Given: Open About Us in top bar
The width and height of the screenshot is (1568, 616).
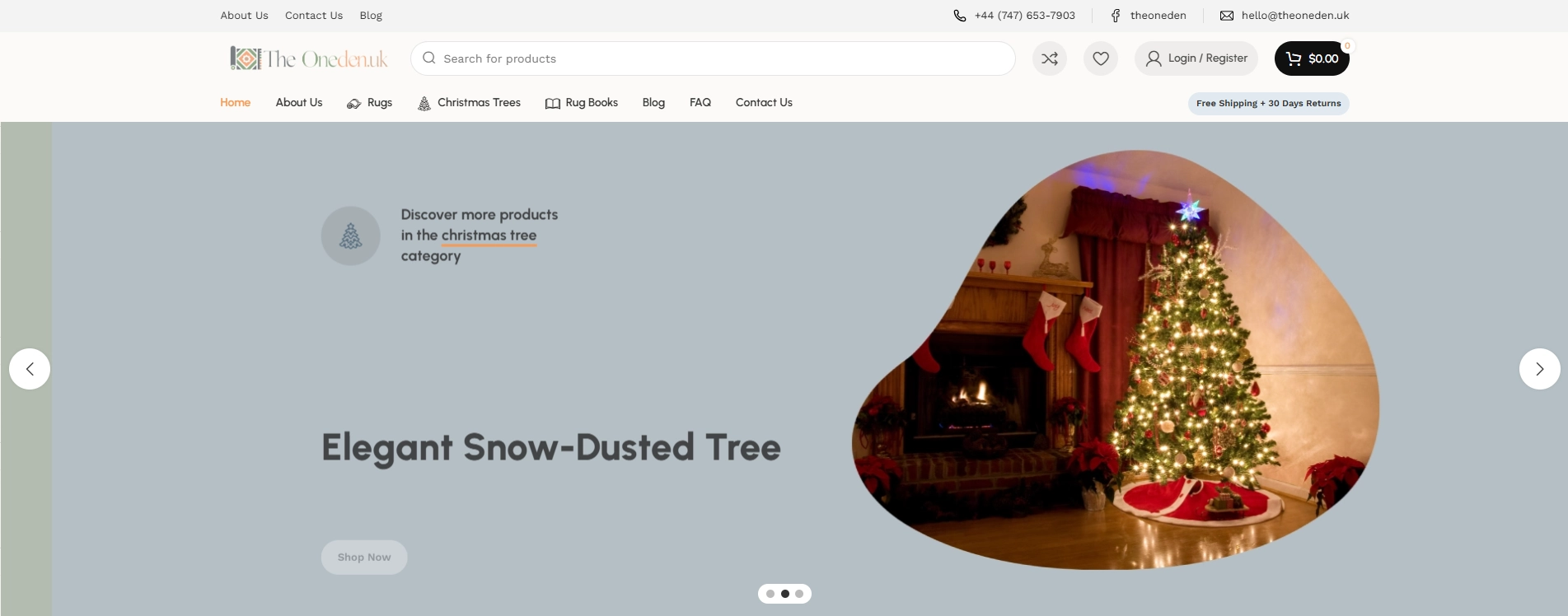Looking at the screenshot, I should tap(244, 16).
